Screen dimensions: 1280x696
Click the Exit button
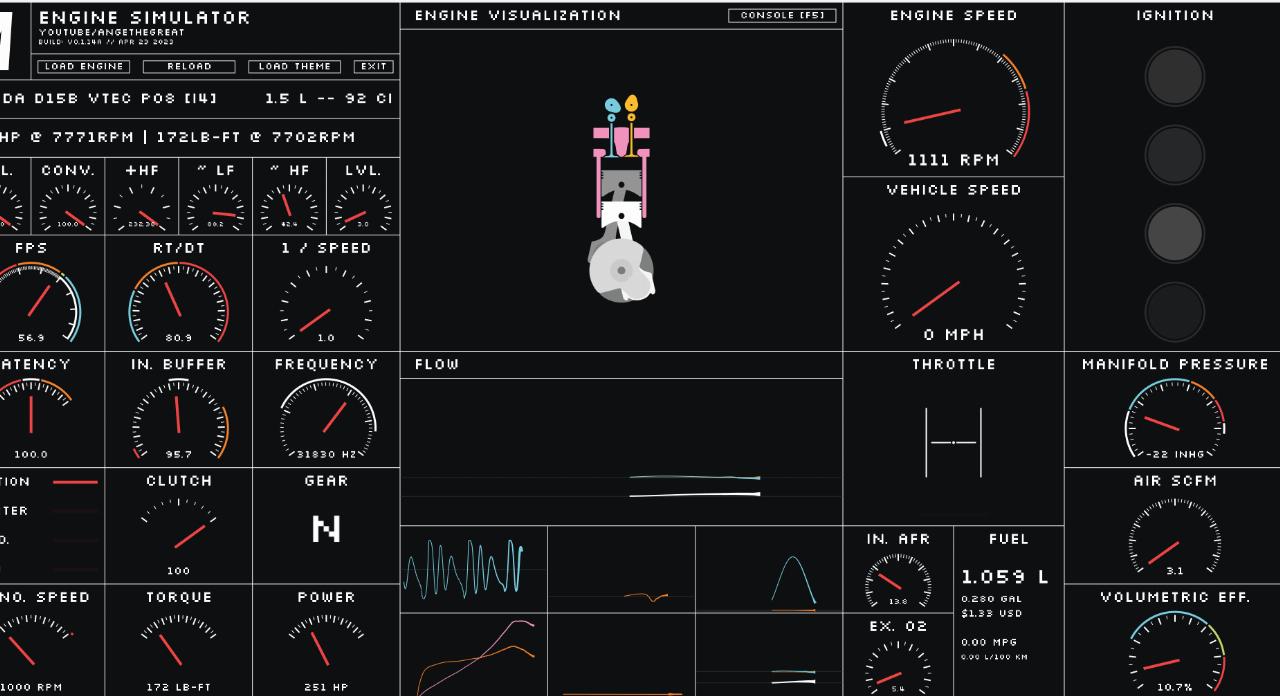pos(373,67)
